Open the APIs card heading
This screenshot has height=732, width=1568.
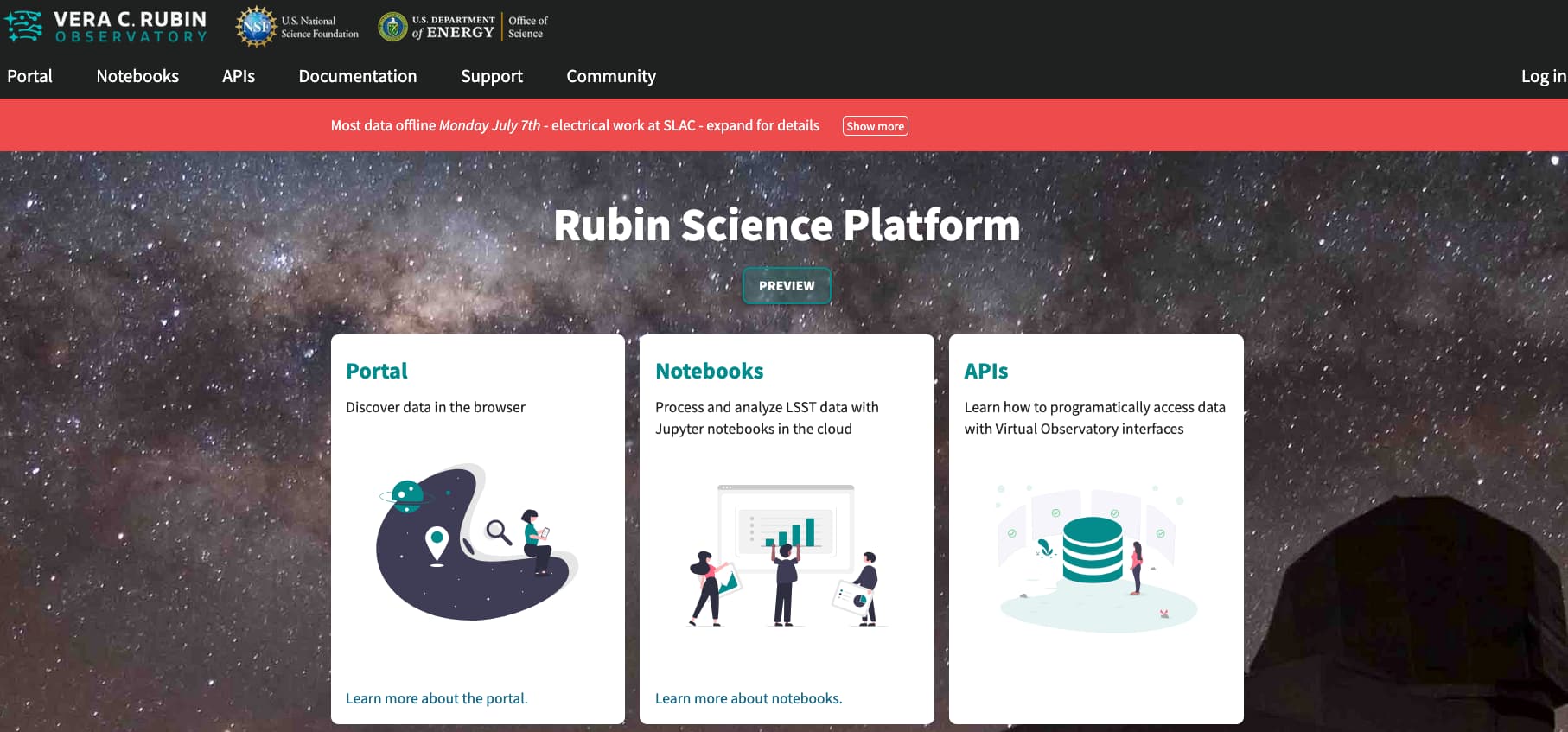(x=986, y=371)
